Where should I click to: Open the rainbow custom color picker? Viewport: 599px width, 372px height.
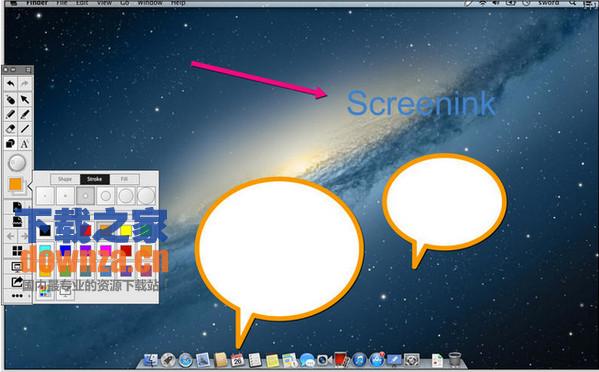tap(45, 292)
